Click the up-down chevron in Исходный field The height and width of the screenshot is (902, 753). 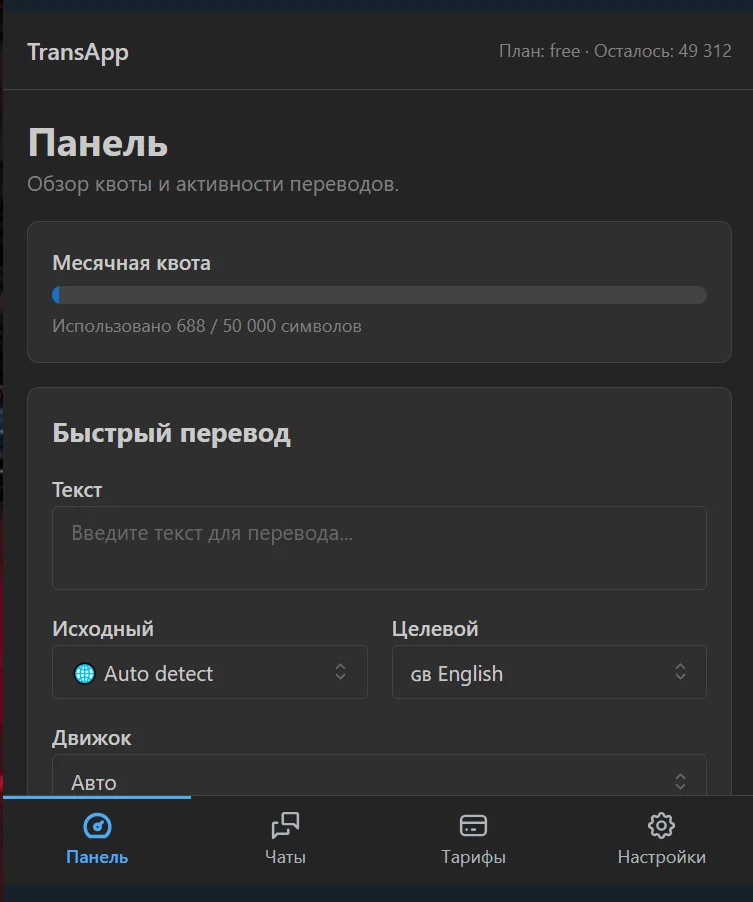tap(341, 672)
